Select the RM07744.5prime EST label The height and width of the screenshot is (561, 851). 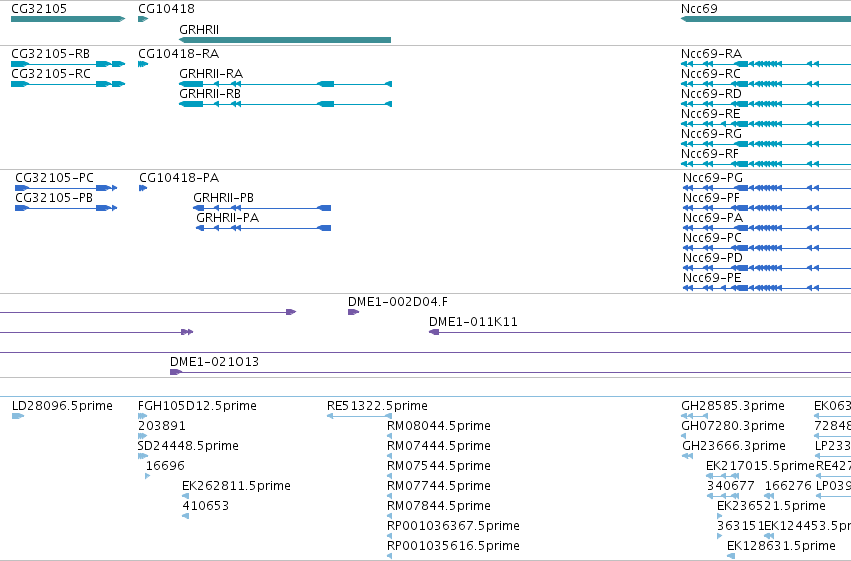click(x=439, y=487)
